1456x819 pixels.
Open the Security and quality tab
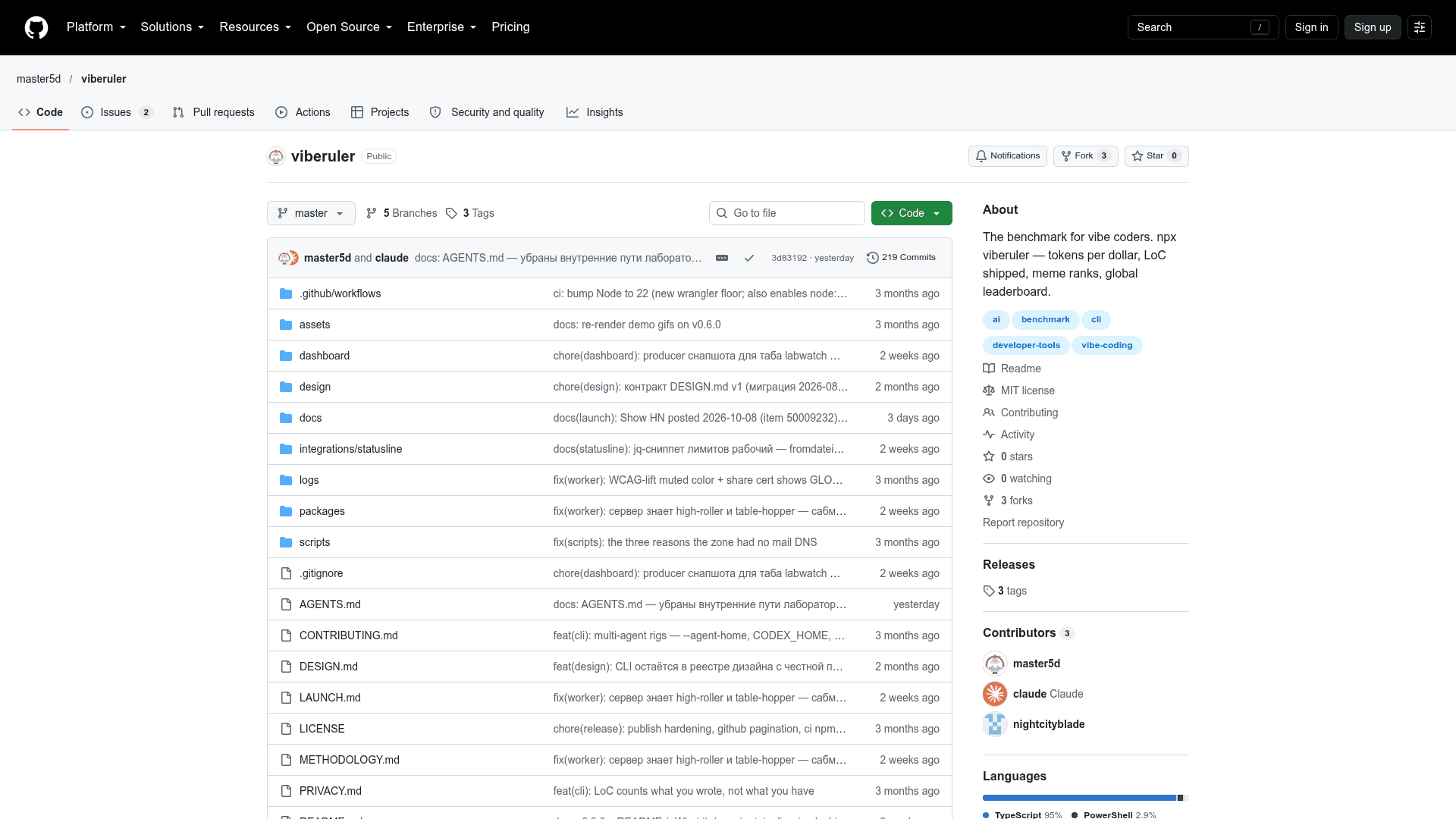point(487,112)
